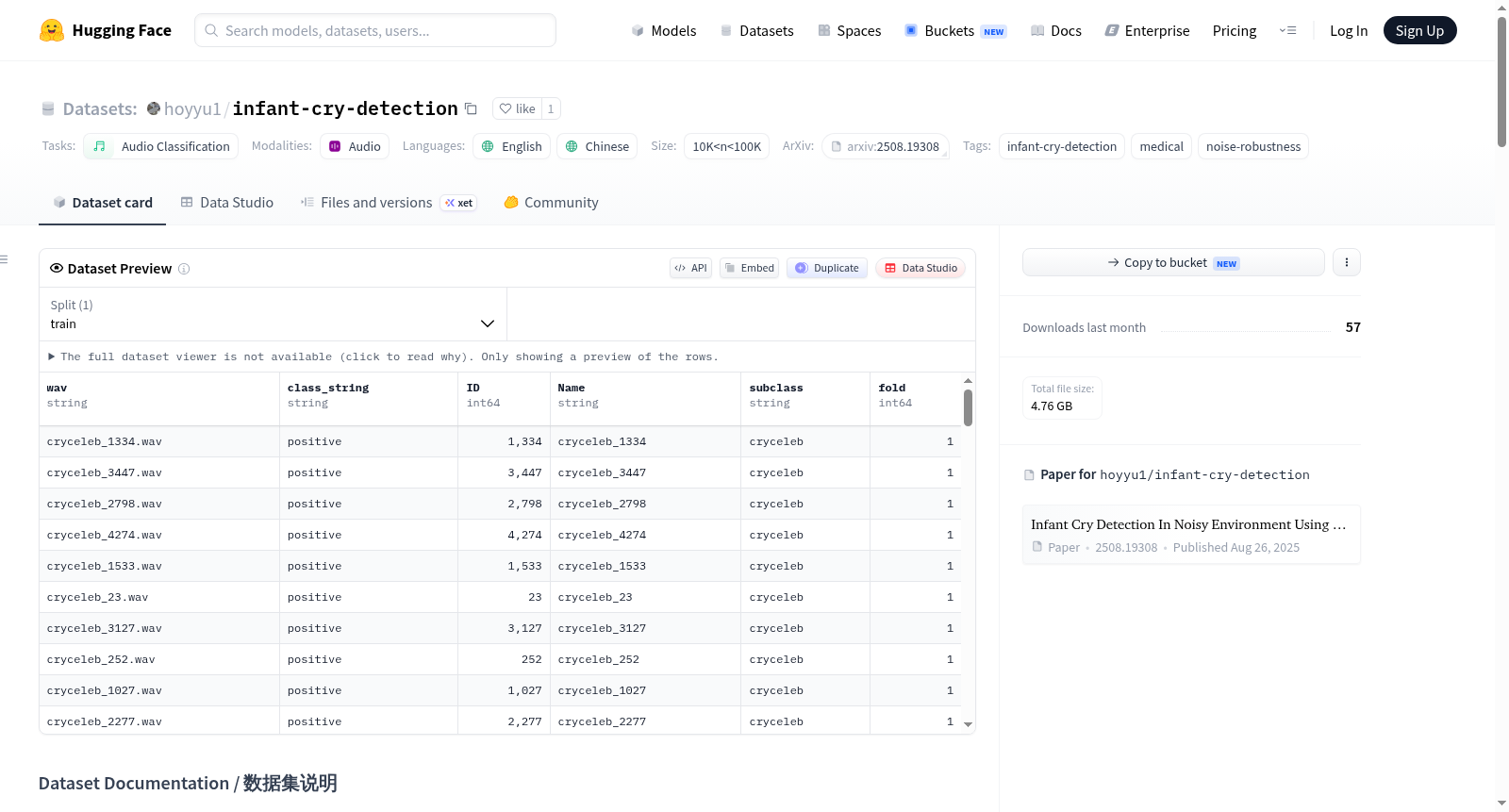
Task: Select the cryceleb_1533.wav cell
Action: tap(159, 566)
